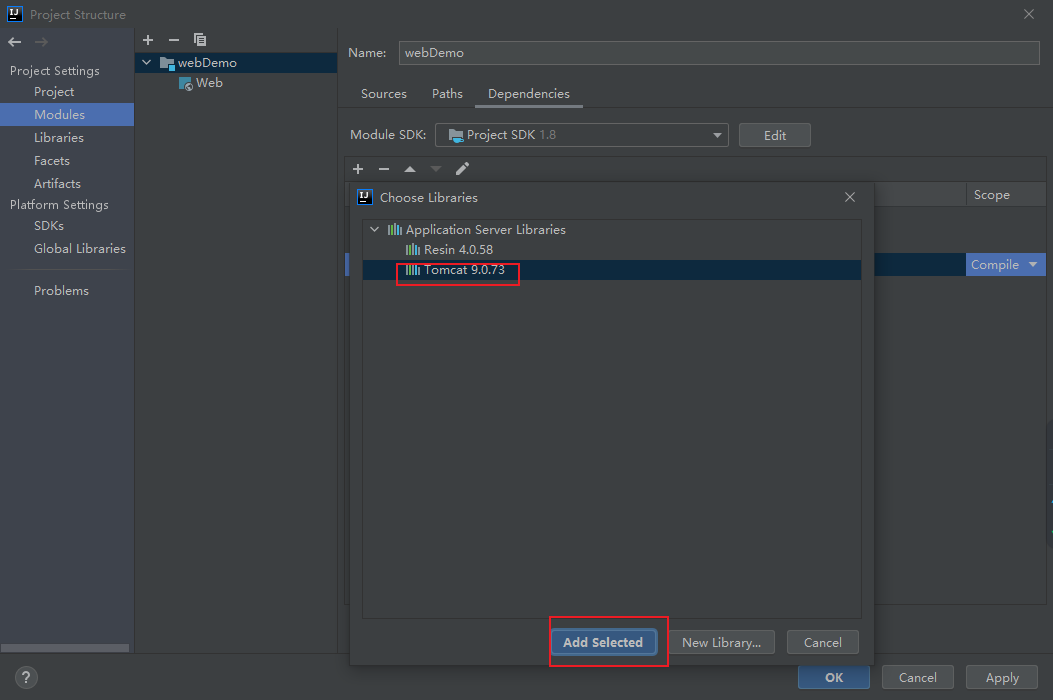Click the back navigation arrow
Image resolution: width=1053 pixels, height=700 pixels.
(15, 42)
